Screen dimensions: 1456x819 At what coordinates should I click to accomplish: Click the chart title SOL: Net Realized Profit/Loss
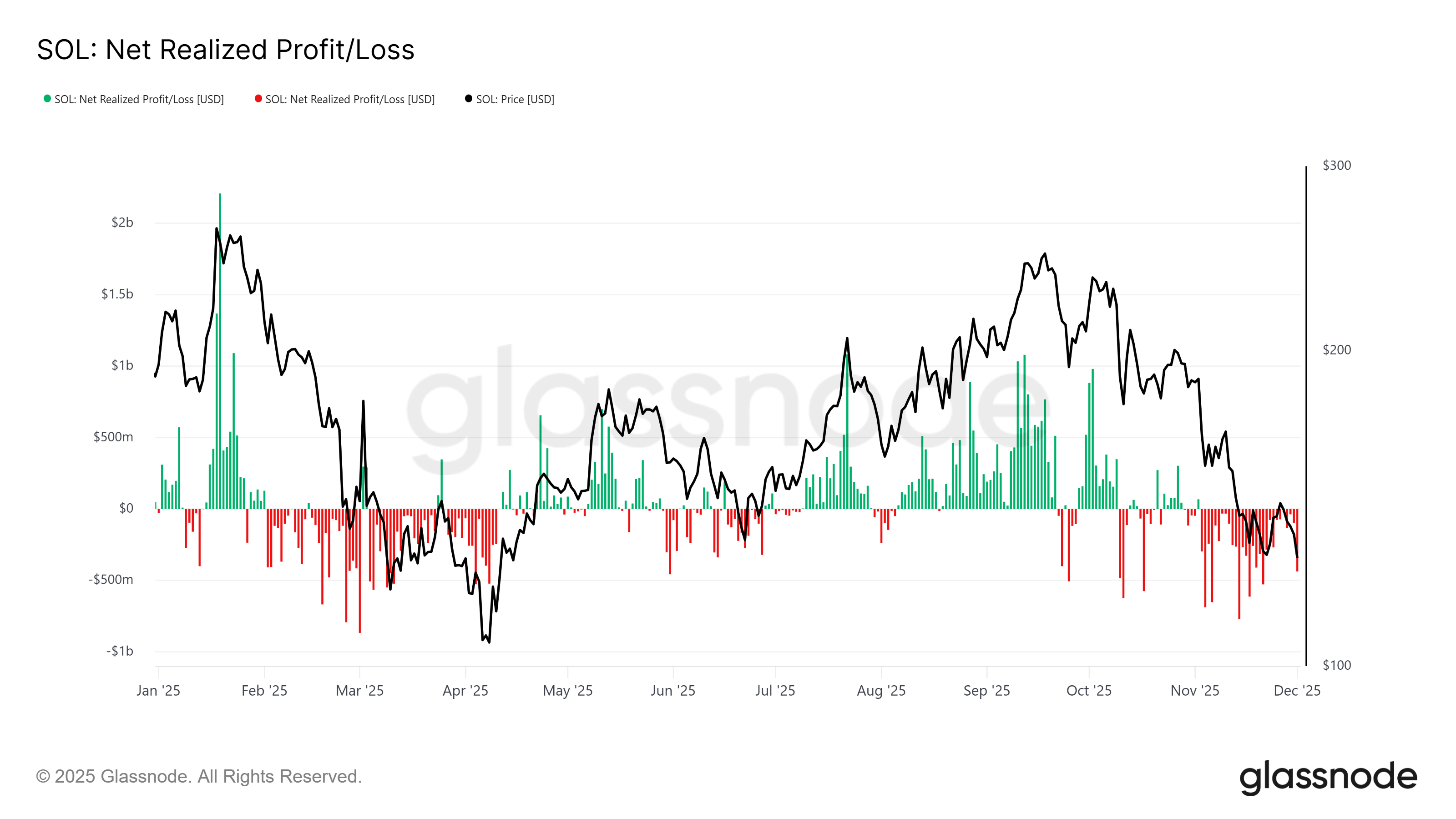[x=226, y=50]
